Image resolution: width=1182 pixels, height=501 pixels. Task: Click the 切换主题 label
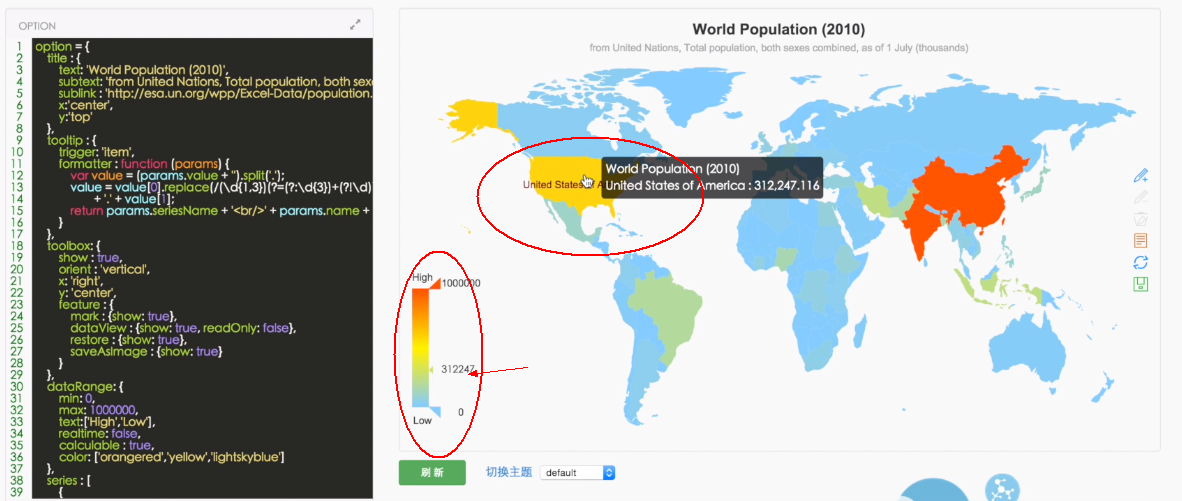click(509, 472)
